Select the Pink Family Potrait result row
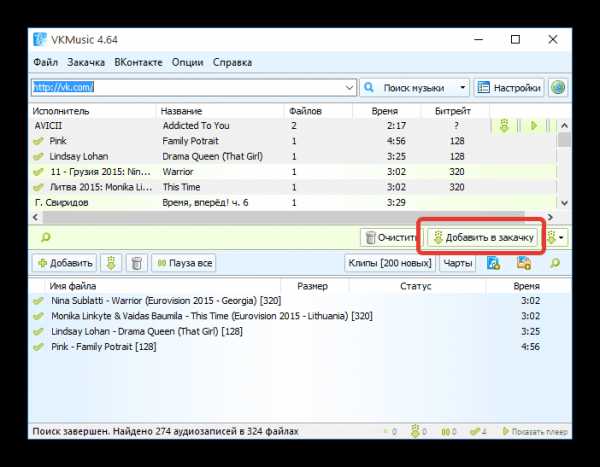600x467 pixels. click(x=293, y=141)
